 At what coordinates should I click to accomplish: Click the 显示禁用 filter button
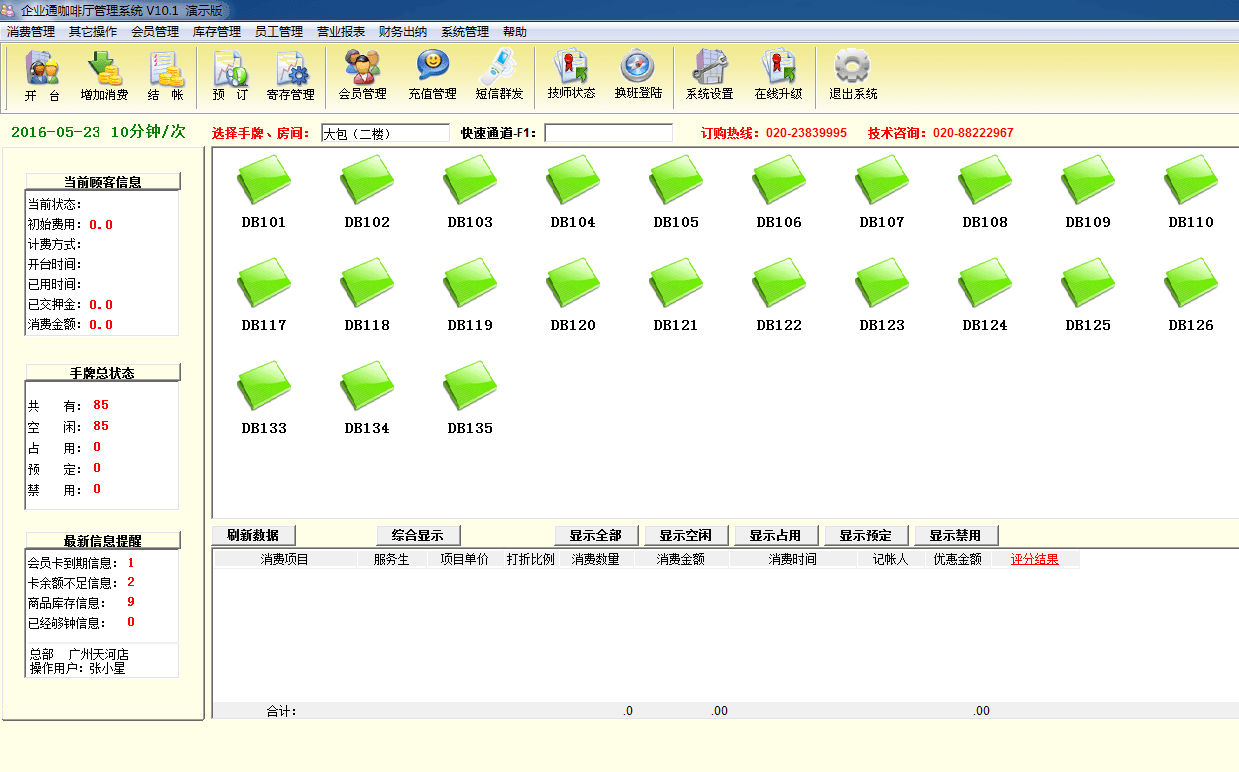point(956,535)
